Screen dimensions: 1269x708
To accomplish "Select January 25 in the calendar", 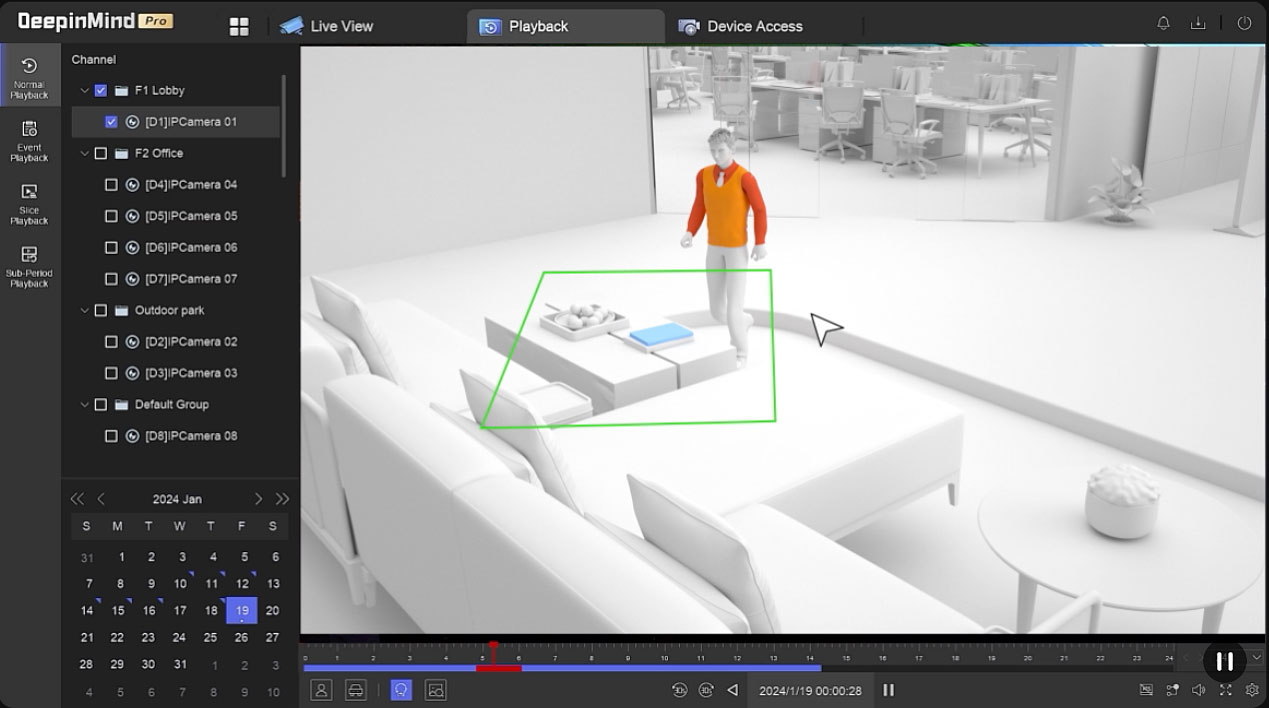I will point(210,638).
